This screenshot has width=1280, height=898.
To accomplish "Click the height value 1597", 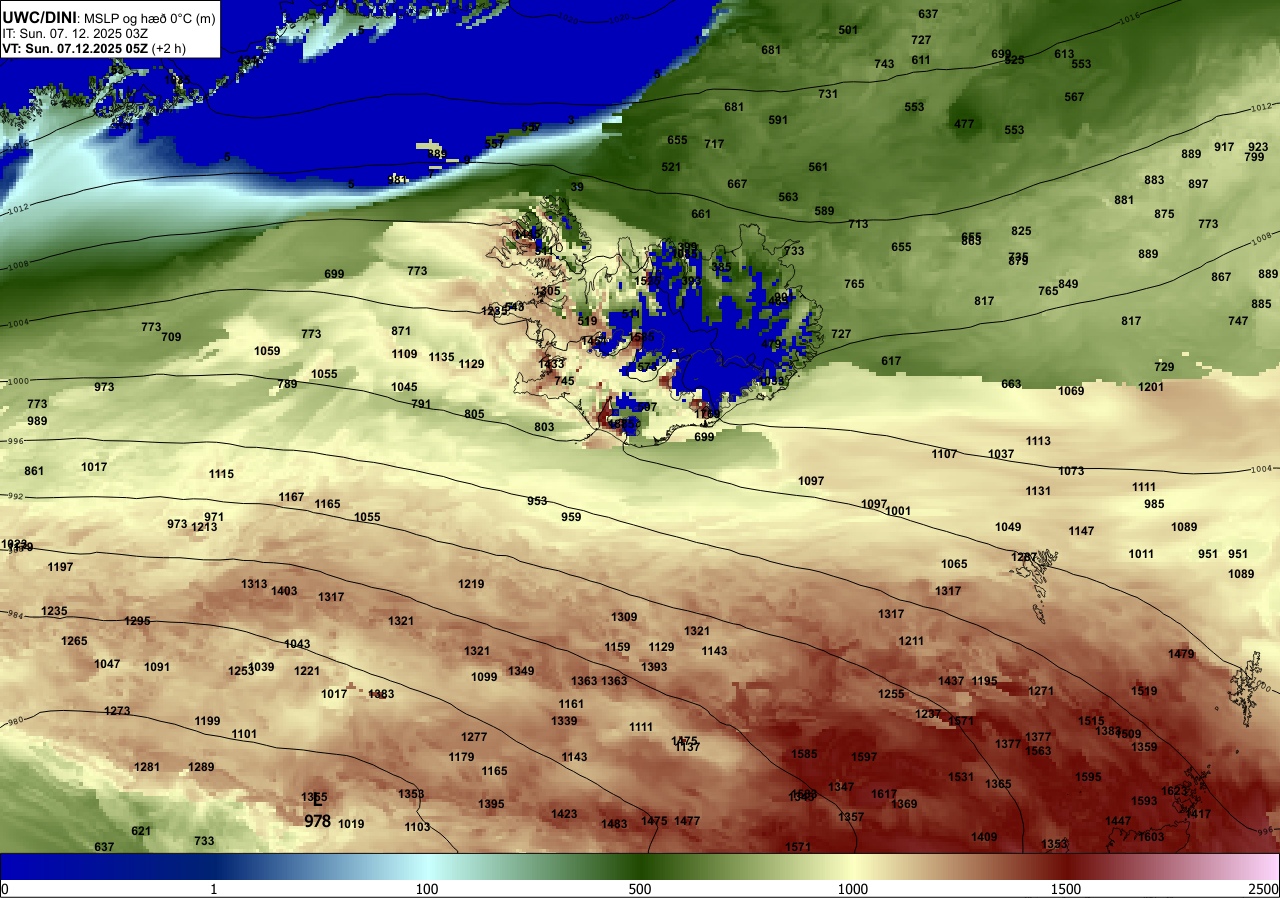I will pos(864,757).
